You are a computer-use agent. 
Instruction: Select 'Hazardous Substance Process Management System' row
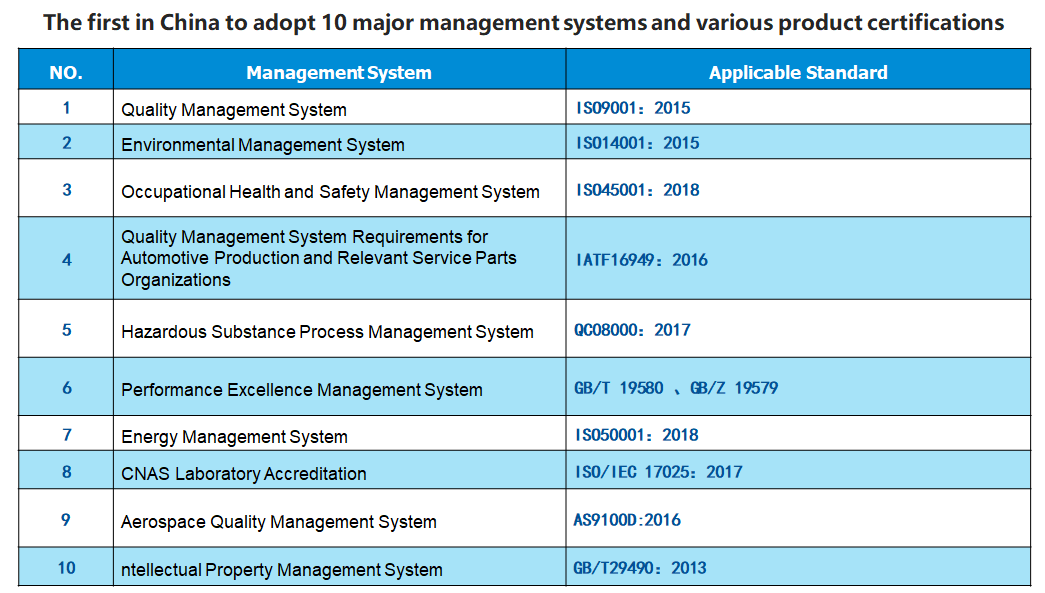pos(524,328)
